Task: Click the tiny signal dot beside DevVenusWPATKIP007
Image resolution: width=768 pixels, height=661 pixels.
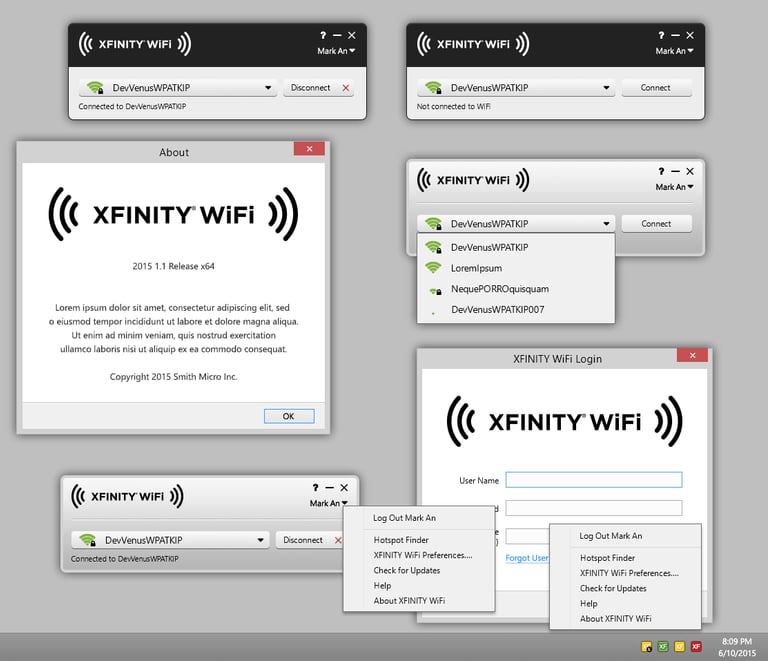Action: [433, 313]
